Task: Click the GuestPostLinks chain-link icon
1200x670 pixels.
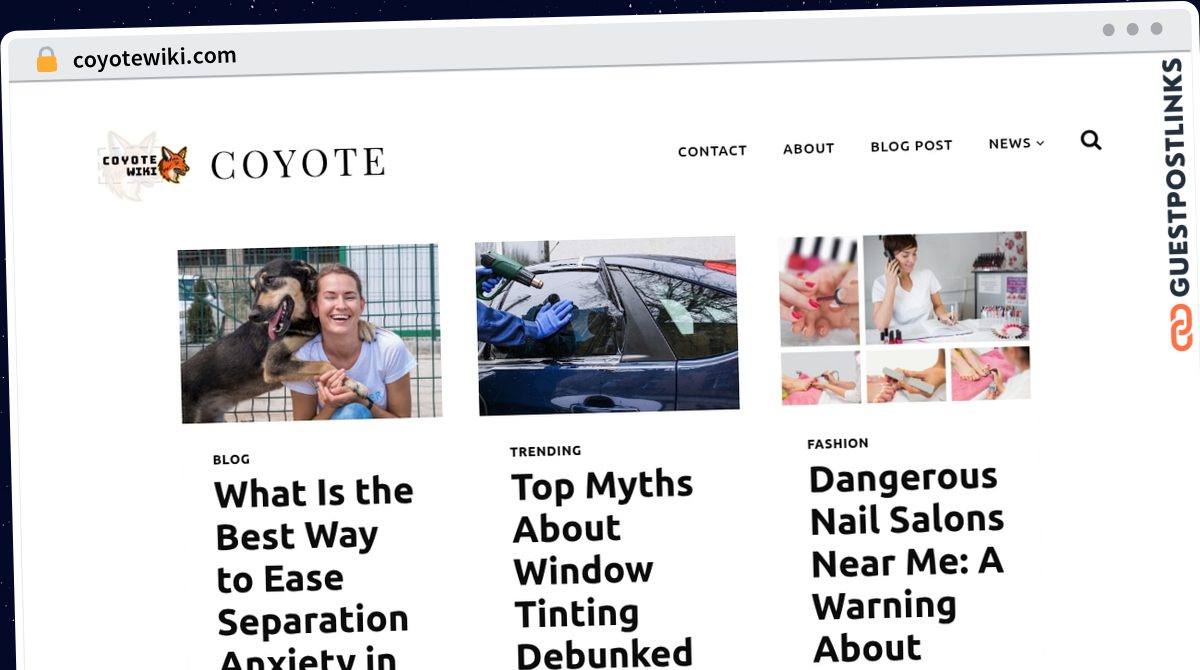Action: point(1181,328)
